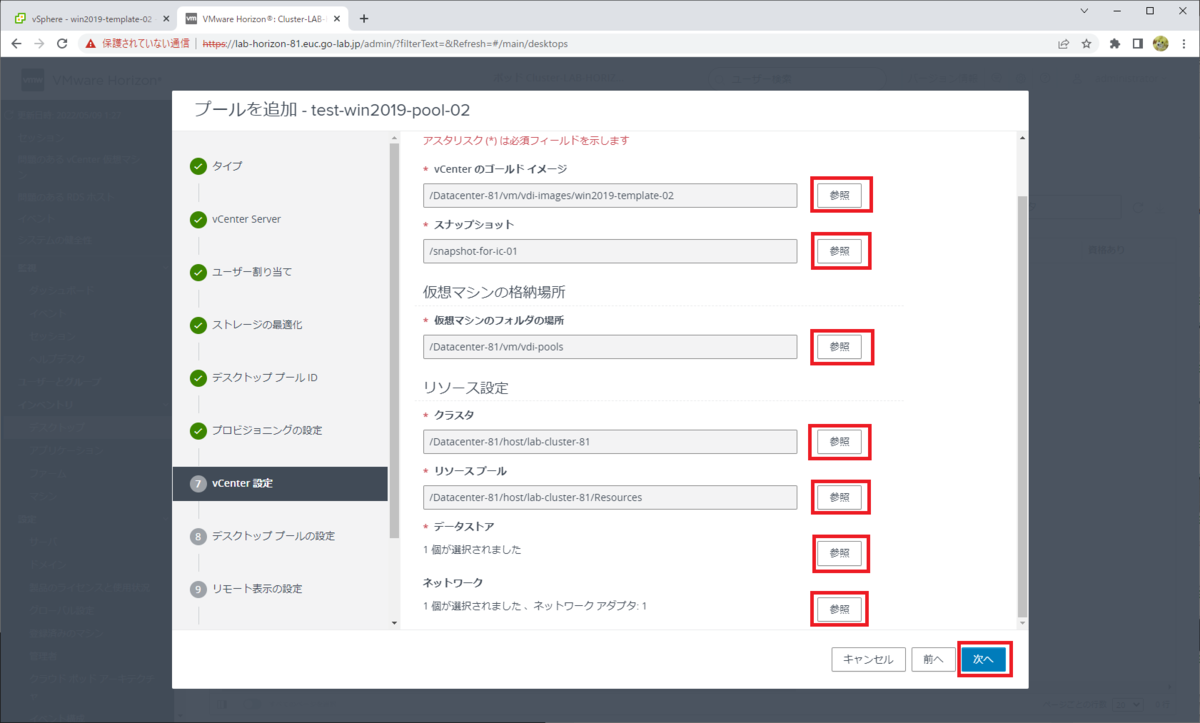Open browser extensions puzzle icon
Image resolution: width=1200 pixels, height=723 pixels.
pos(1115,44)
